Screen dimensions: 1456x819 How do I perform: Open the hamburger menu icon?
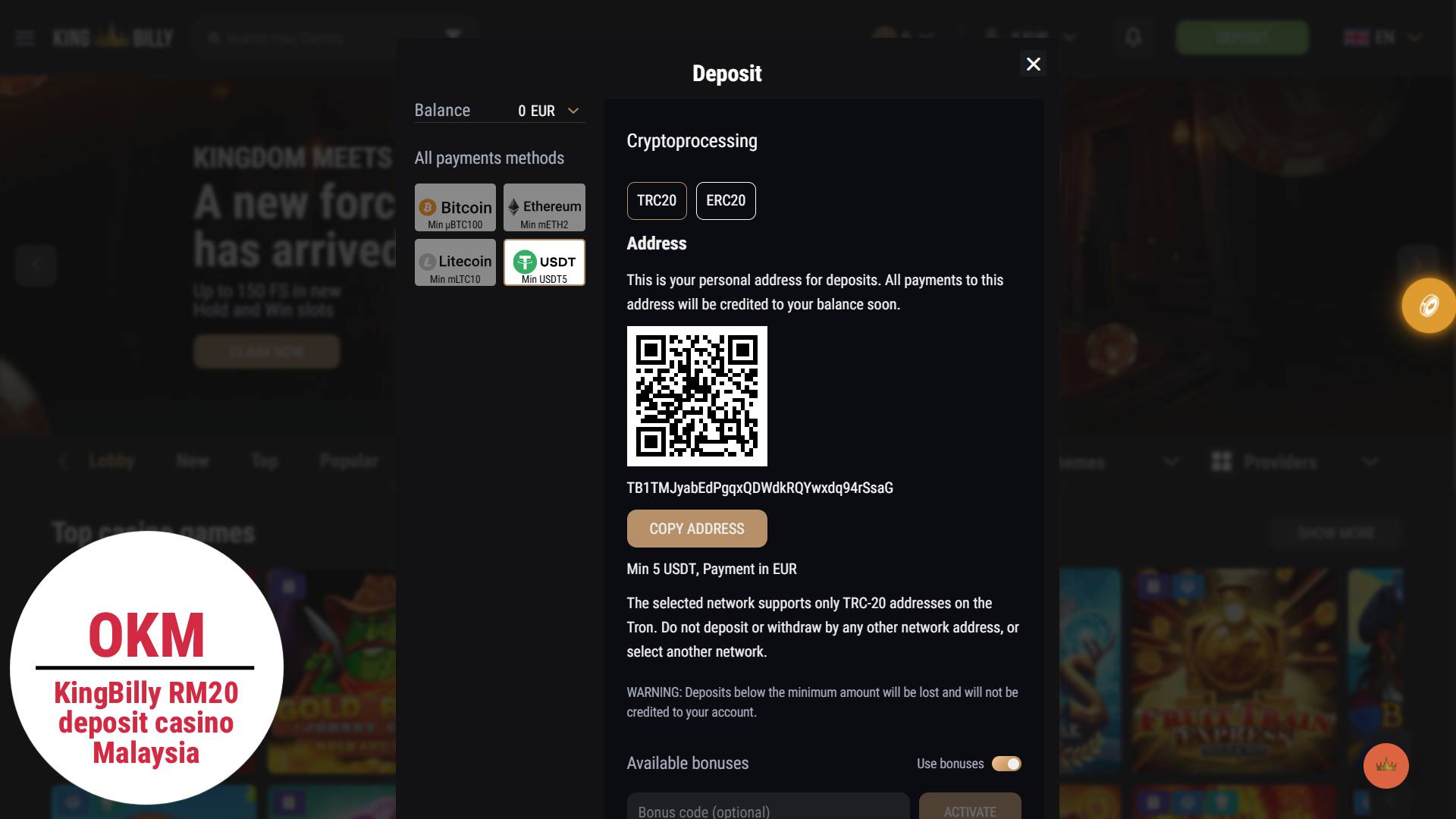pyautogui.click(x=24, y=37)
